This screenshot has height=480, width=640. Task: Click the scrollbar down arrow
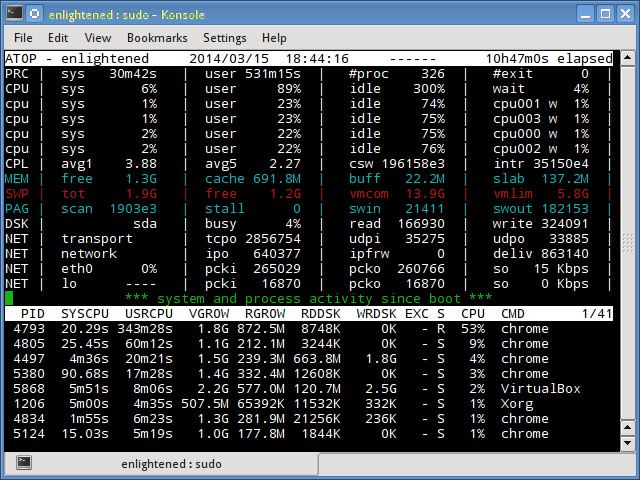point(628,442)
